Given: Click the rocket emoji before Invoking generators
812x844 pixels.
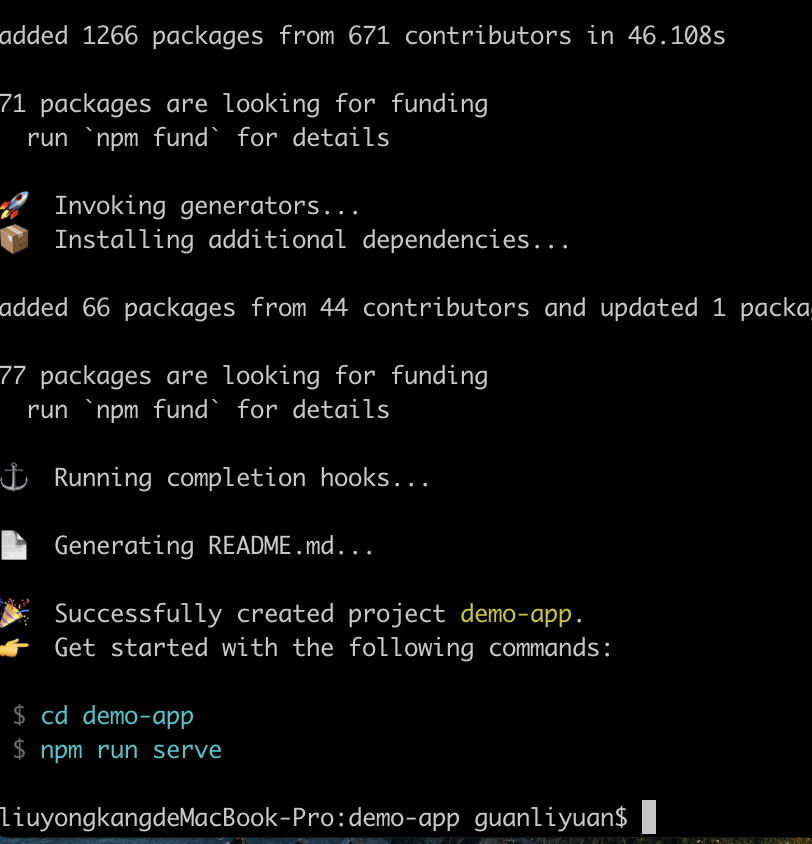Looking at the screenshot, I should (x=14, y=205).
